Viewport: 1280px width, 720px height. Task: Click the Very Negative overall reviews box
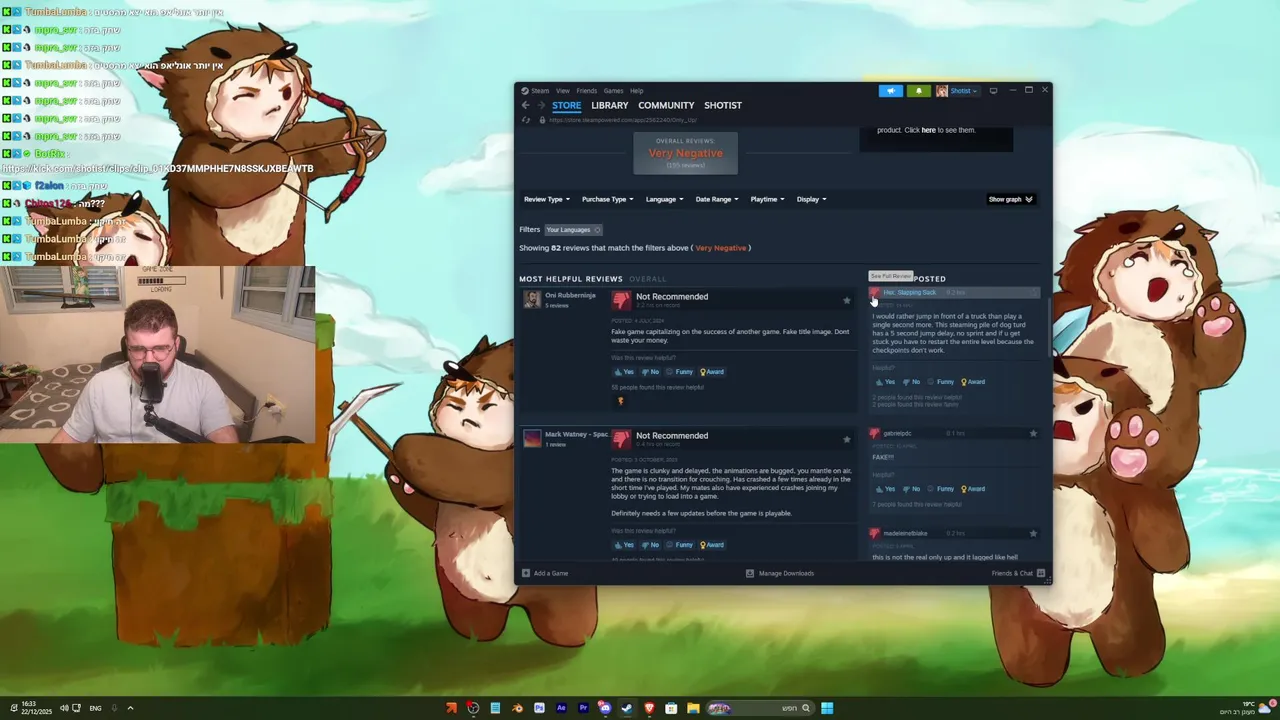point(685,153)
